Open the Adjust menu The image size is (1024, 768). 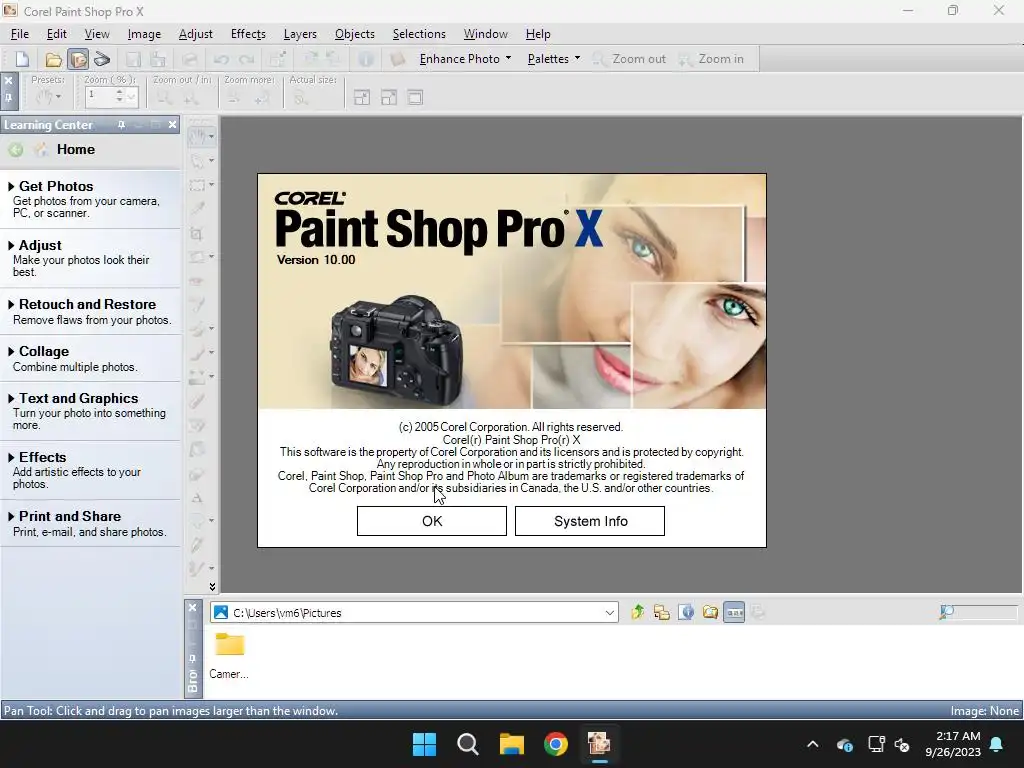195,34
